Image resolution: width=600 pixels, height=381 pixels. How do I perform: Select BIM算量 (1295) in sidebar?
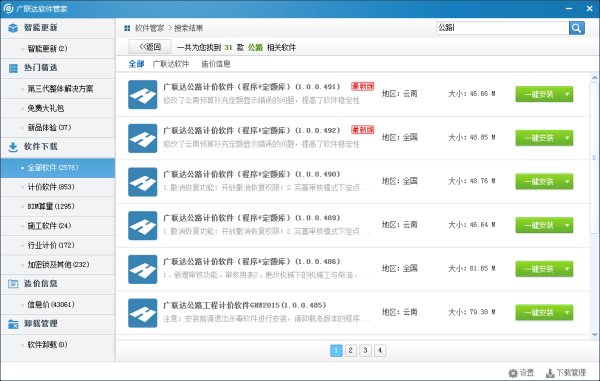(58, 207)
